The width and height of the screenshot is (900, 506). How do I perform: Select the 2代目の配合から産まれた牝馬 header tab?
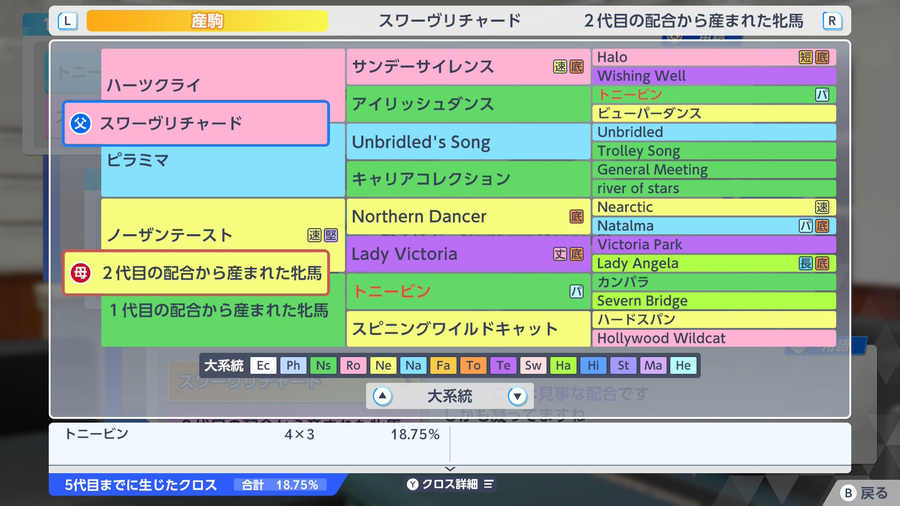(693, 21)
